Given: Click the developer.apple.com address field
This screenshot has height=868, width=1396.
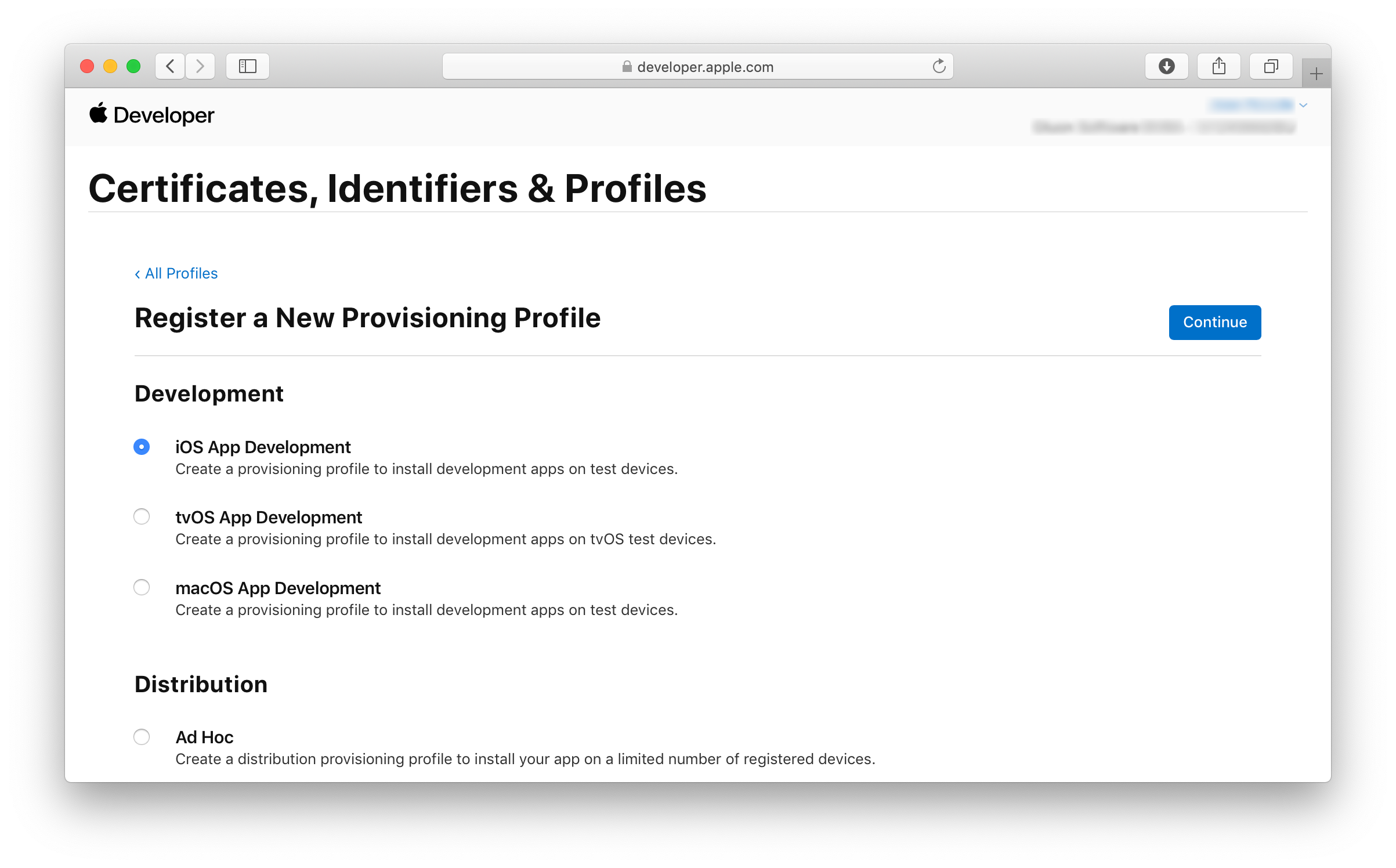Looking at the screenshot, I should [697, 66].
